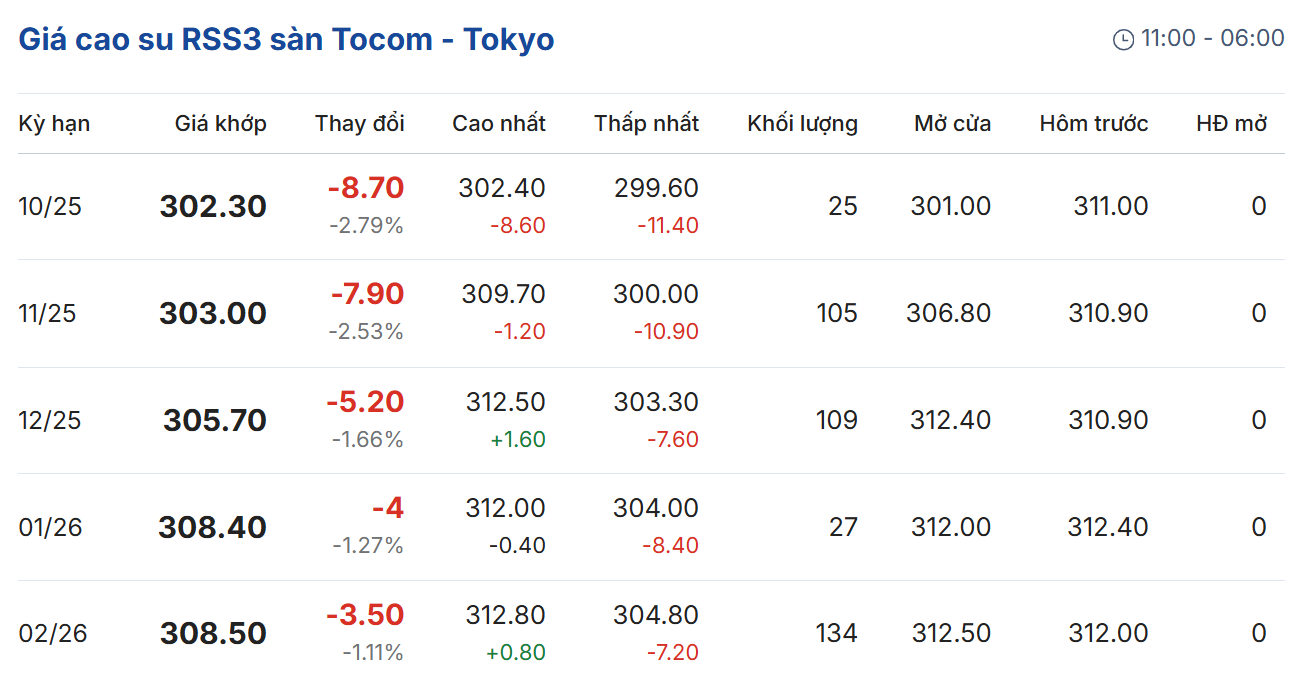
Task: Select the 11/25 contract term row
Action: tap(47, 314)
